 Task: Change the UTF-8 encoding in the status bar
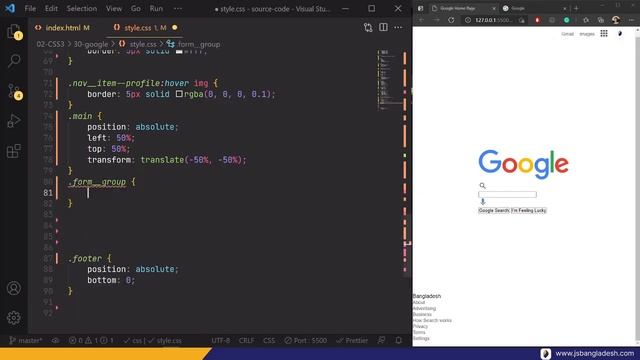tap(221, 340)
